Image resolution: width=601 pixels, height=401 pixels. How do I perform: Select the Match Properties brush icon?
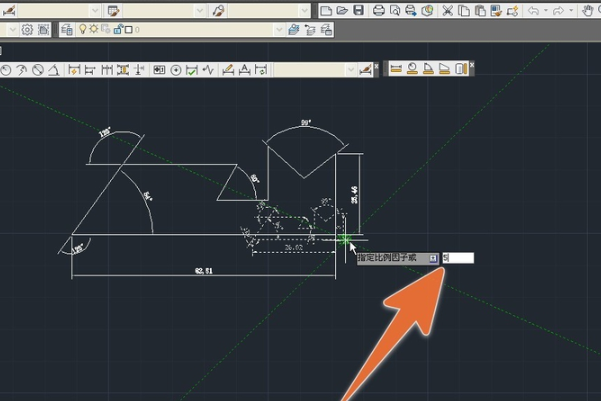click(x=496, y=10)
